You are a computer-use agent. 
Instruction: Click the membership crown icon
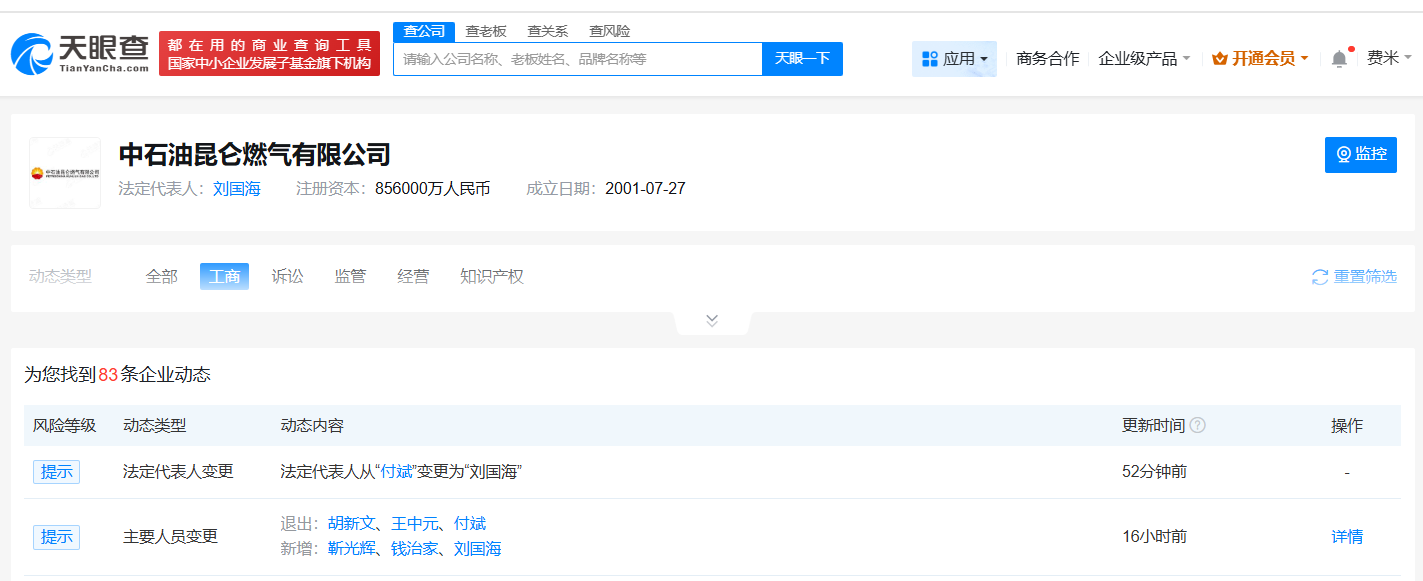[x=1219, y=59]
